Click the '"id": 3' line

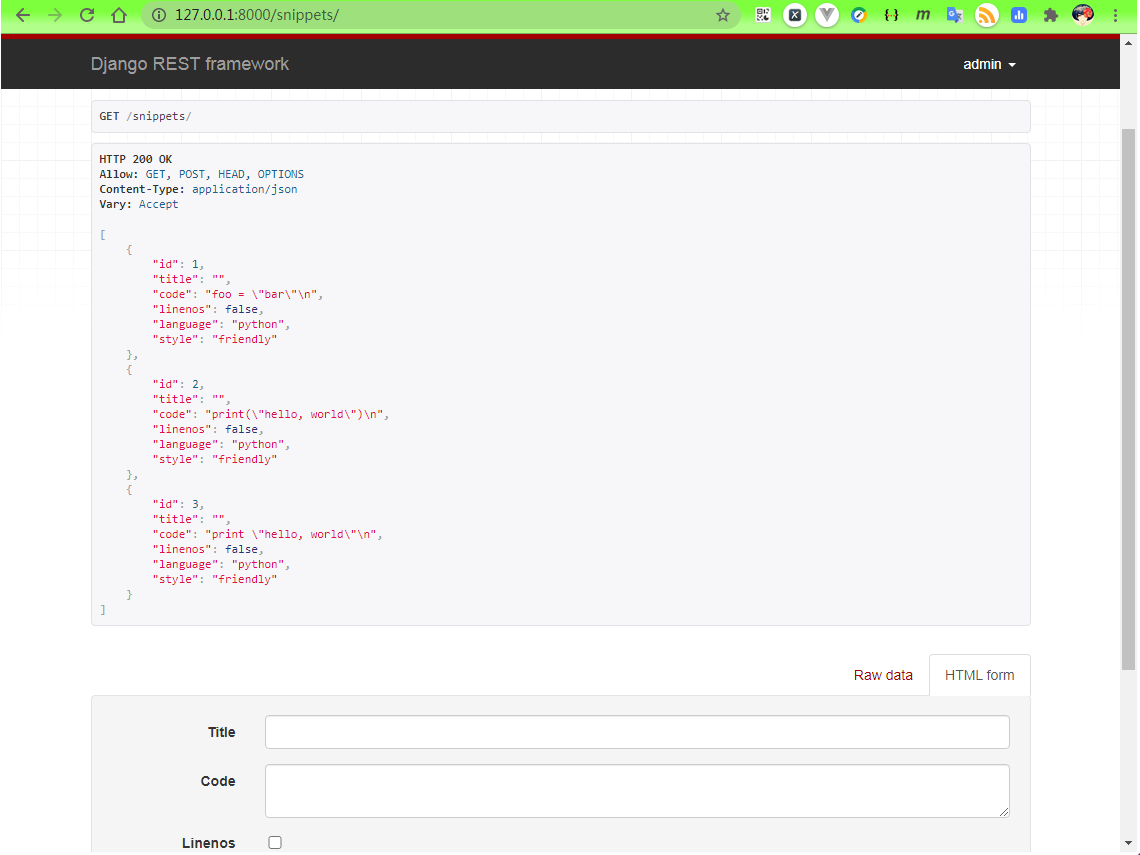click(x=178, y=505)
